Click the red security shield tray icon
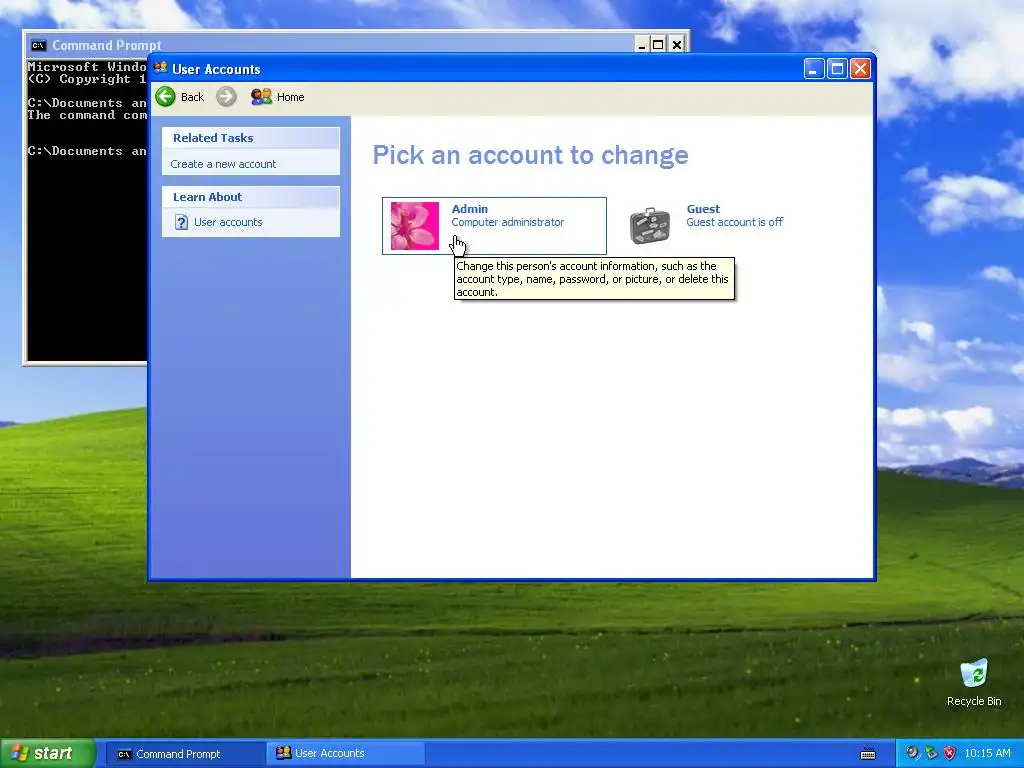Viewport: 1024px width, 768px height. pos(950,753)
